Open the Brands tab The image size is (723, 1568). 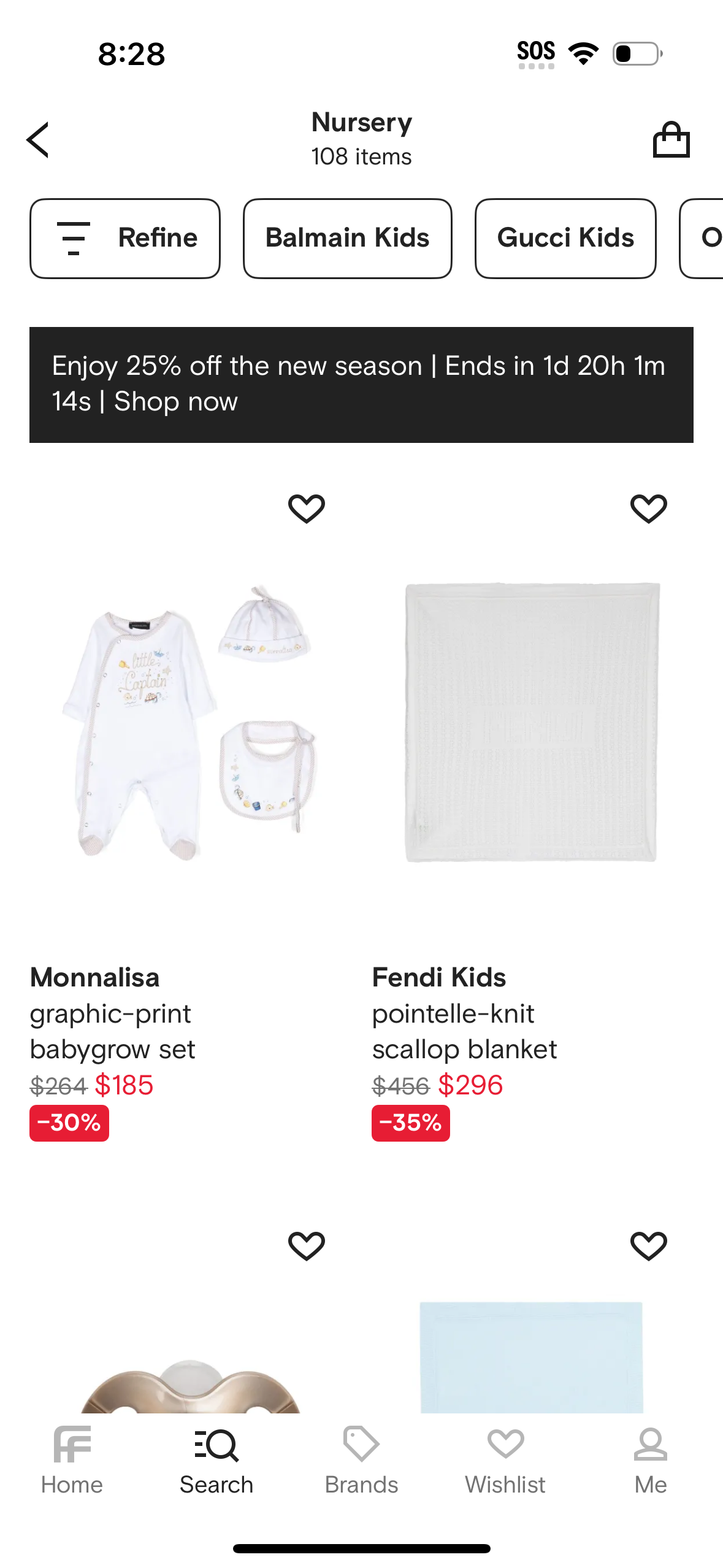(361, 1461)
